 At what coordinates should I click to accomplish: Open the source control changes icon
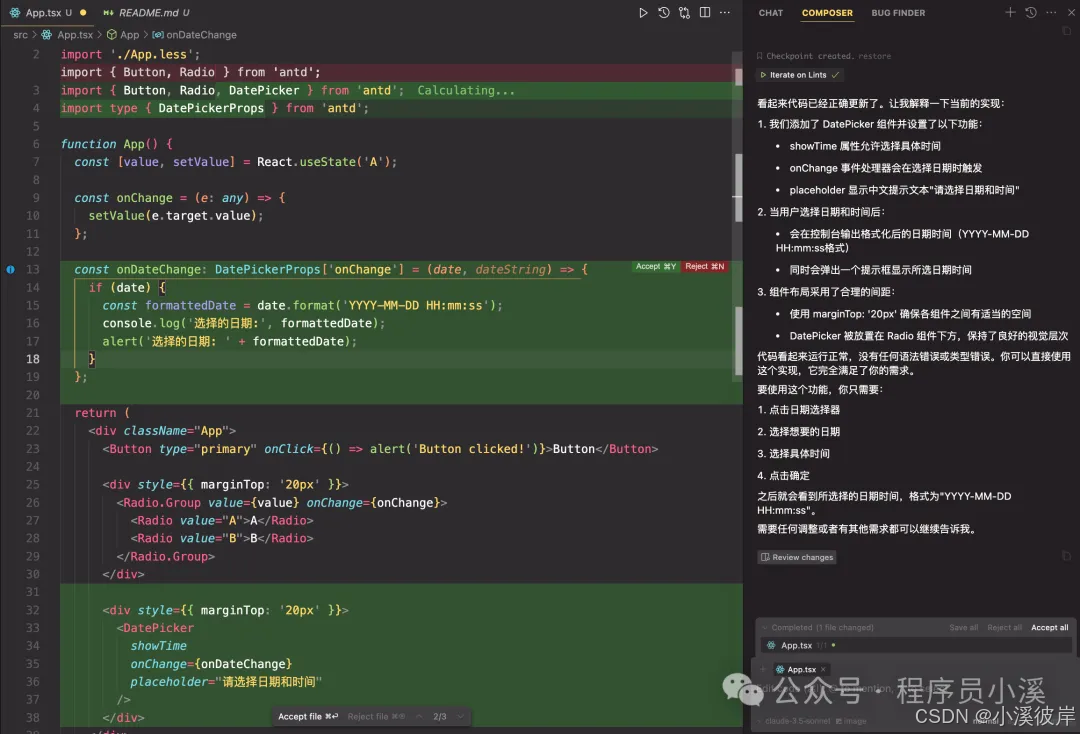coord(684,12)
